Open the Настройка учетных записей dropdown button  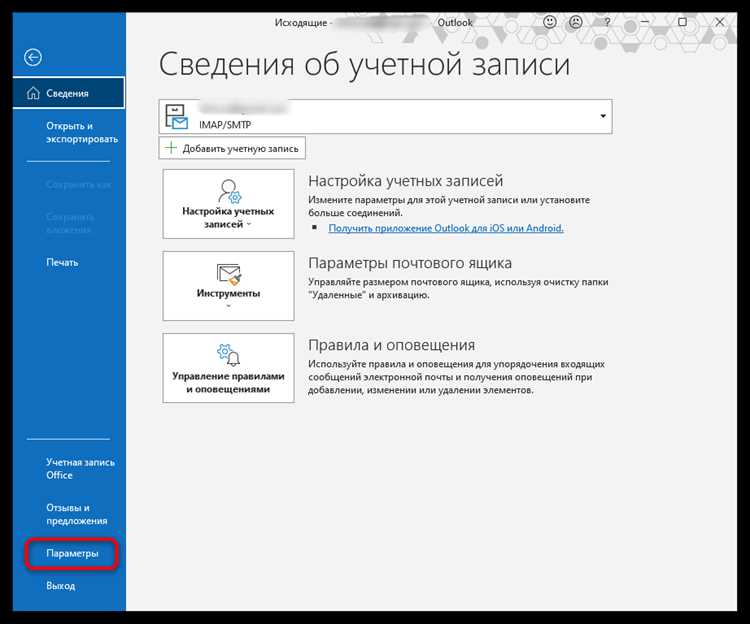point(228,204)
